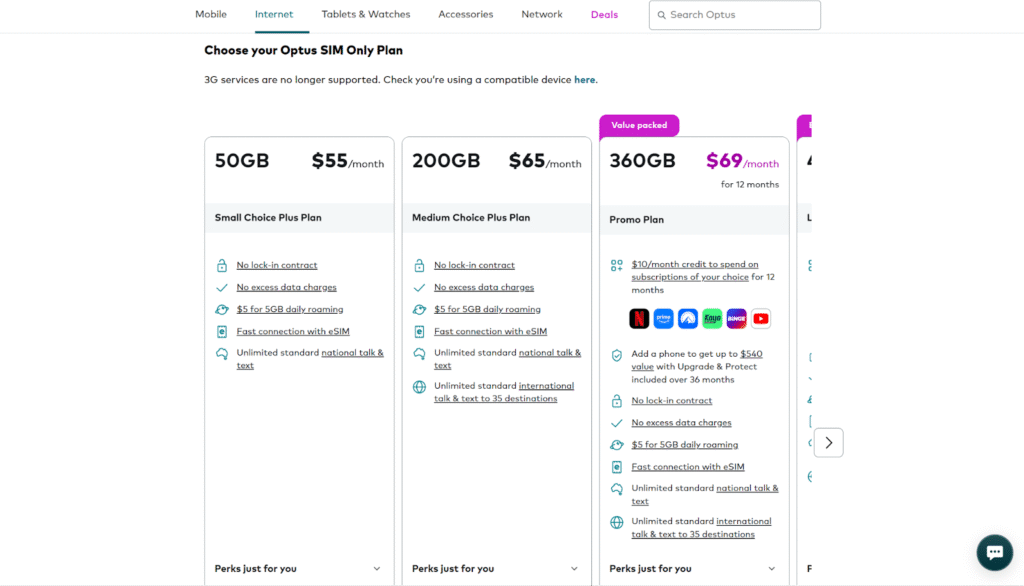
Task: Expand Perks just for you on 200GB plan
Action: 573,569
